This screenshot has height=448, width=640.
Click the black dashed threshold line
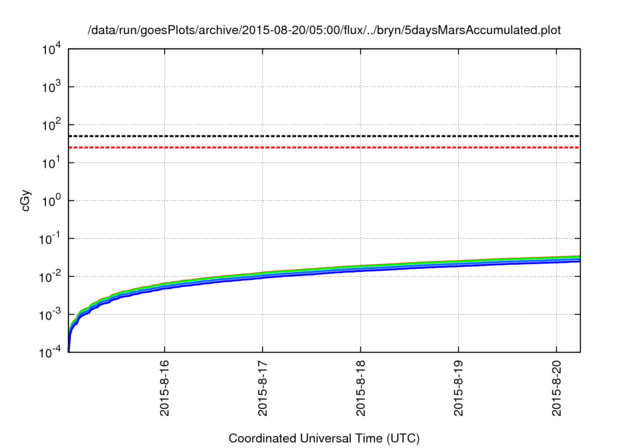click(324, 136)
